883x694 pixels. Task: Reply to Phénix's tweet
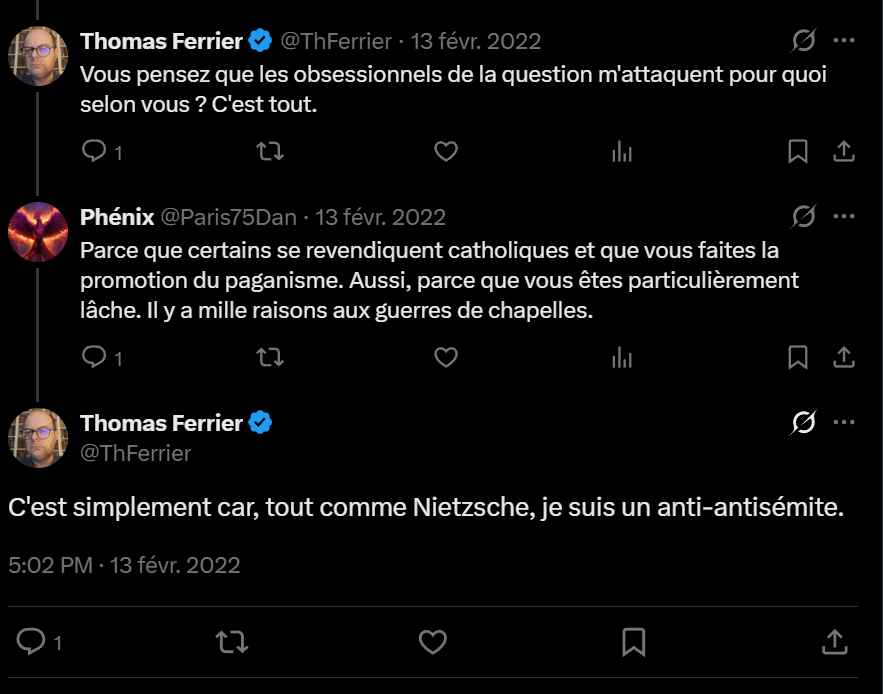(94, 356)
